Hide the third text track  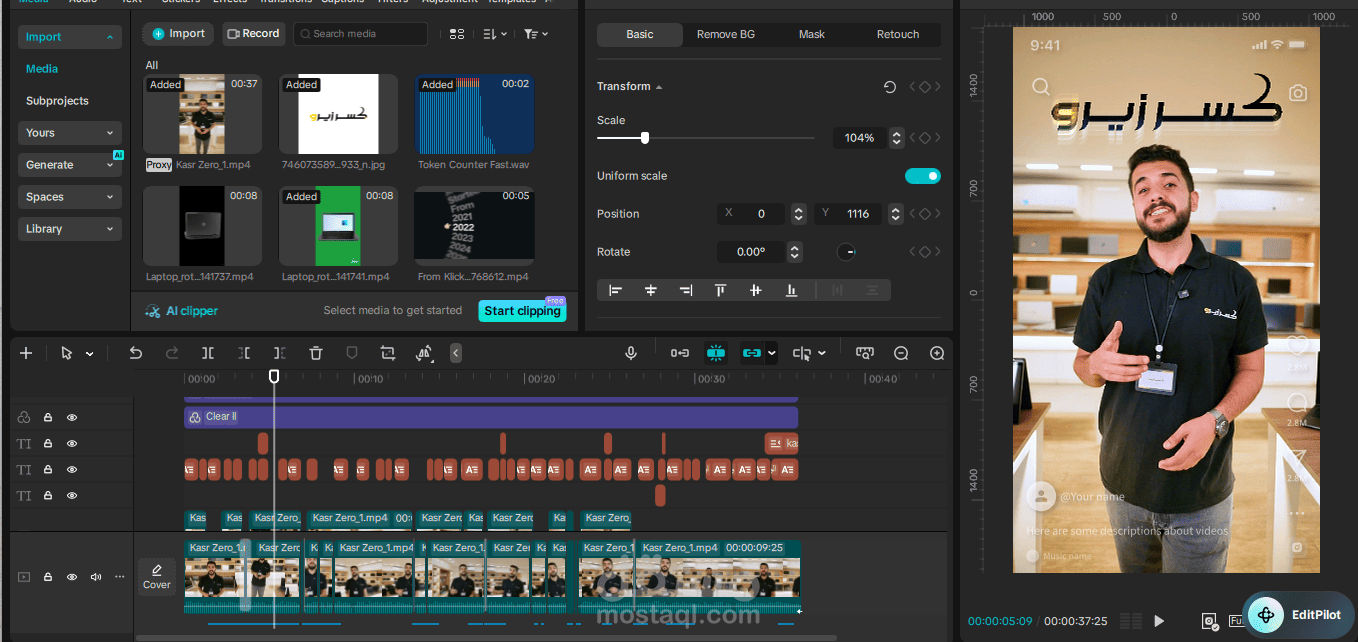coord(72,495)
